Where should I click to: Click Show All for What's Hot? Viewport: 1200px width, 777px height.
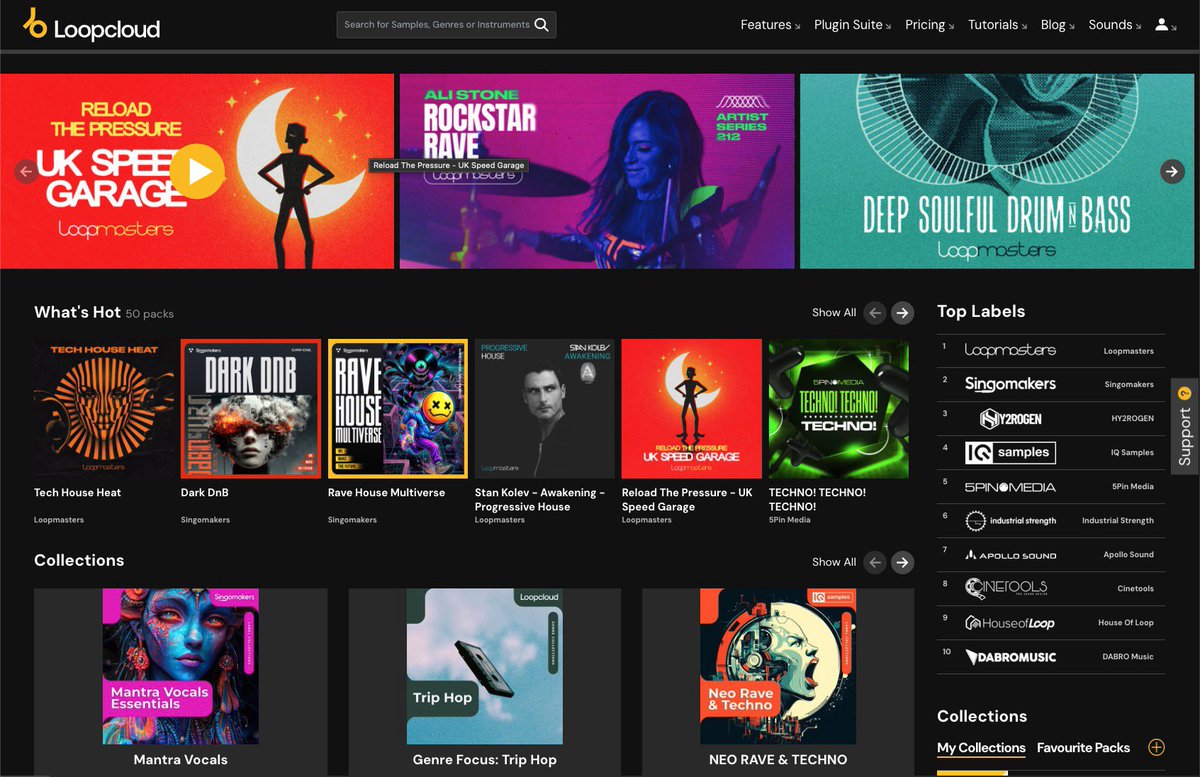click(x=834, y=313)
